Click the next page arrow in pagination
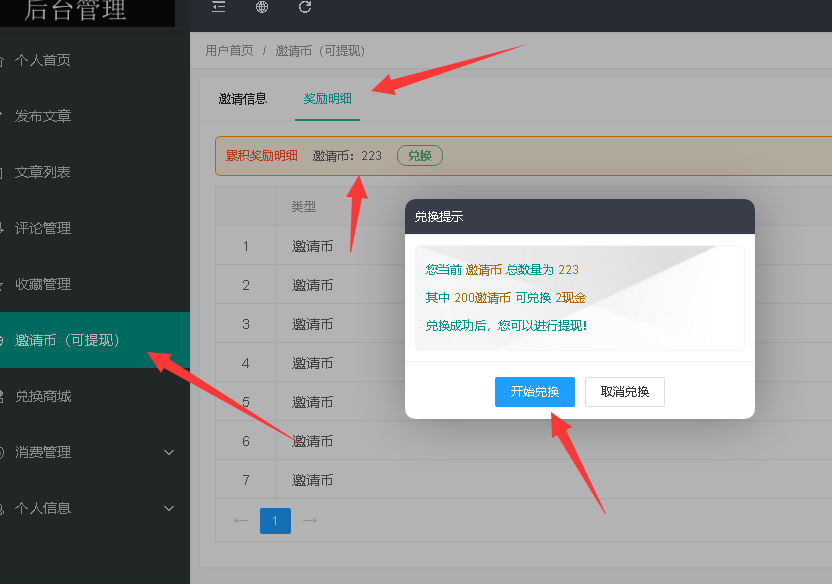 (310, 520)
